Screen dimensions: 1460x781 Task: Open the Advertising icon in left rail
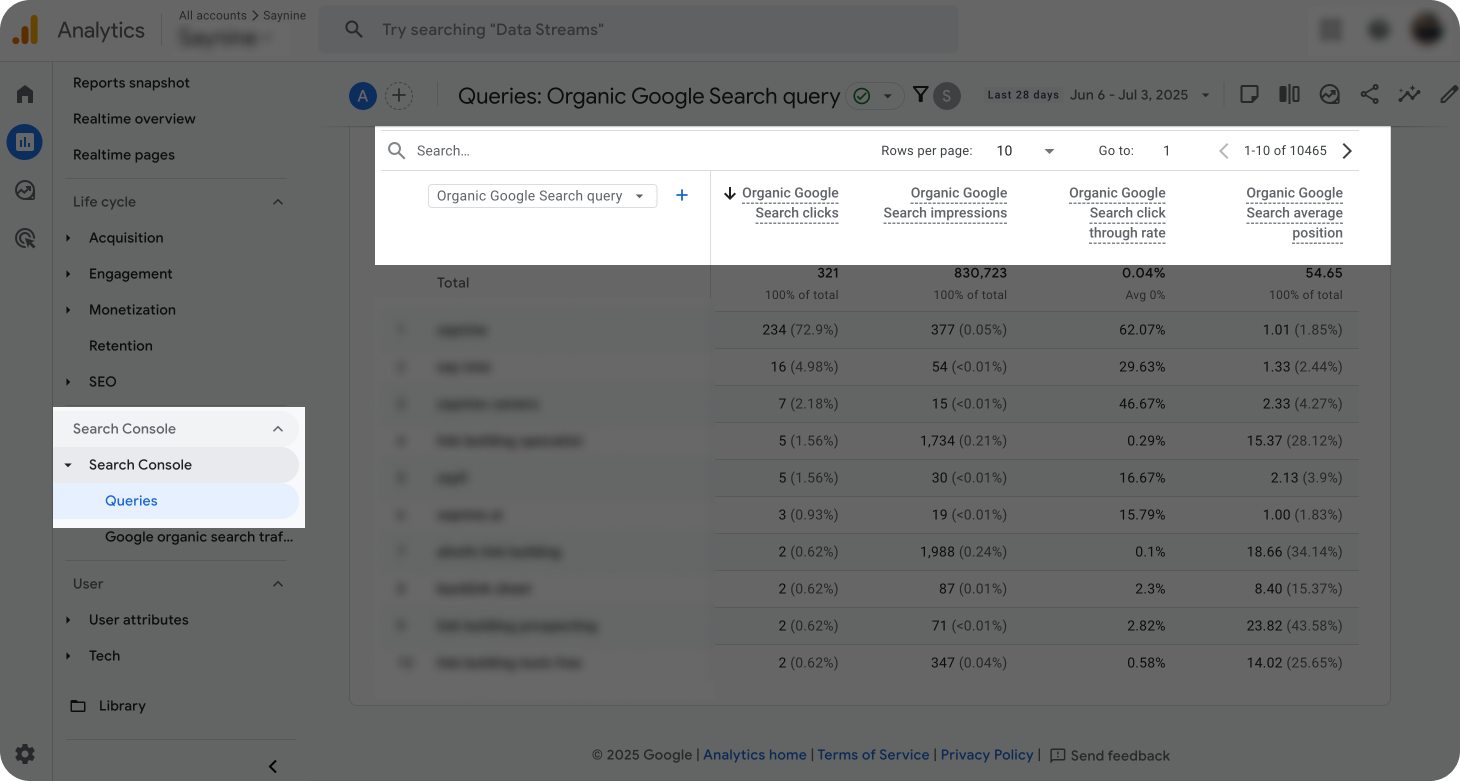tap(25, 238)
